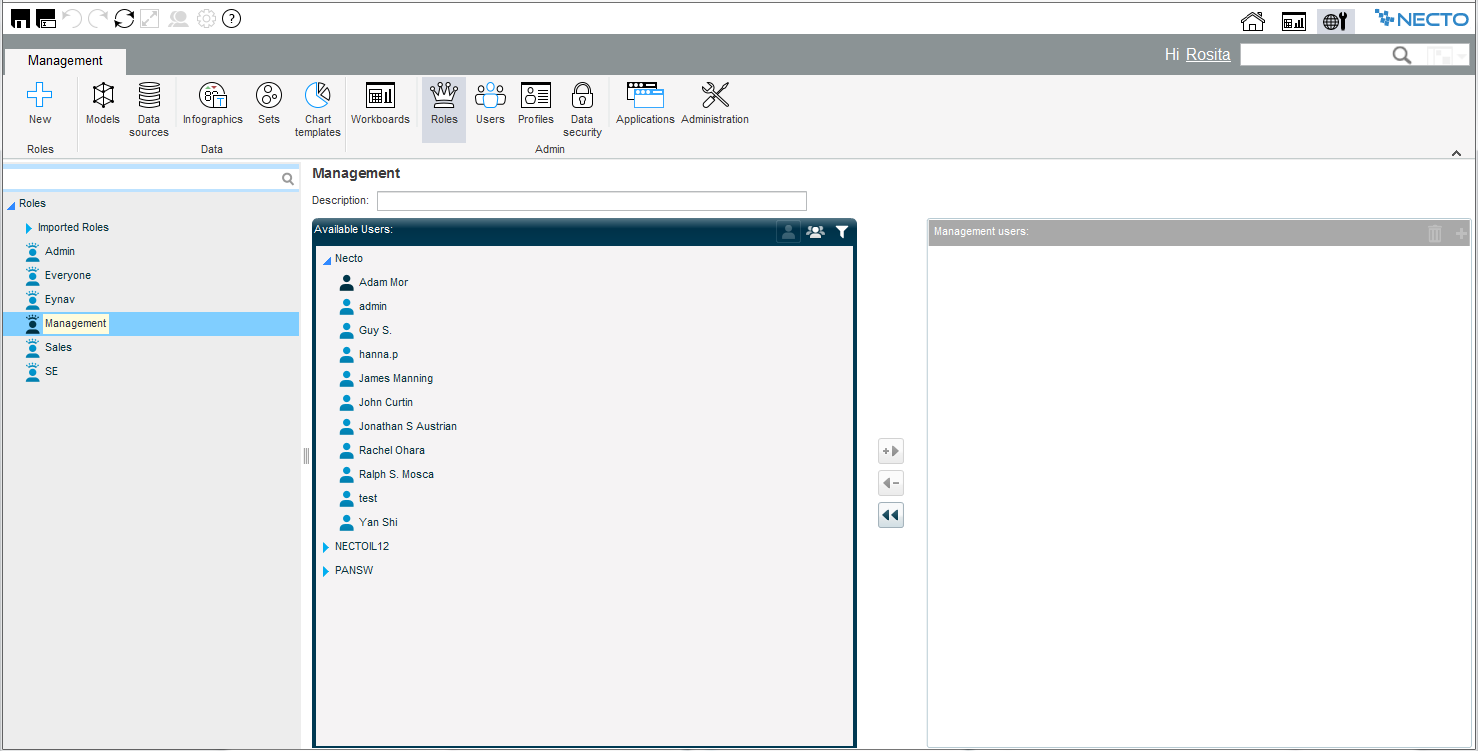Click the Rosita username link

(1208, 55)
